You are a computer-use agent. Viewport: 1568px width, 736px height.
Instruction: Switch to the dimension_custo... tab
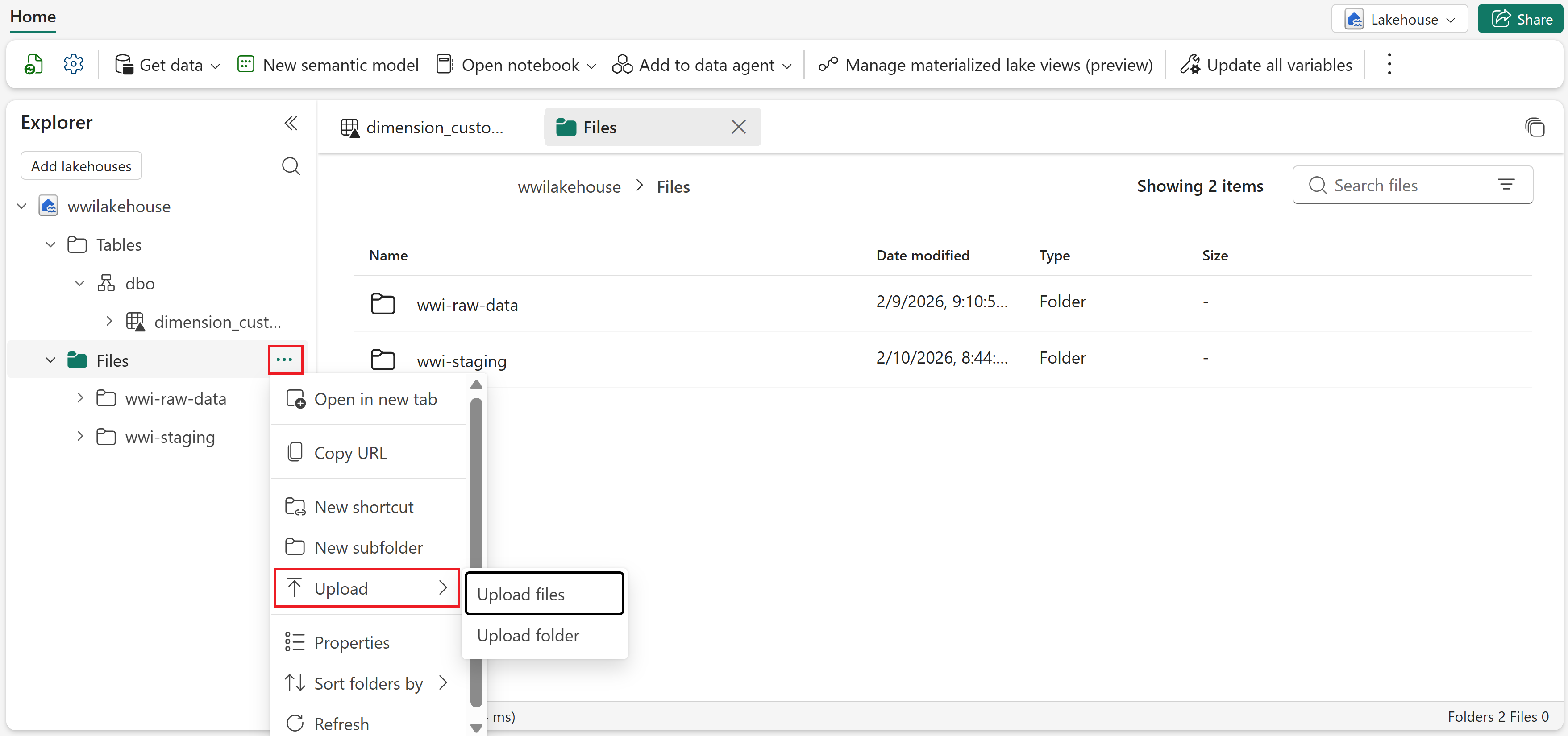422,127
